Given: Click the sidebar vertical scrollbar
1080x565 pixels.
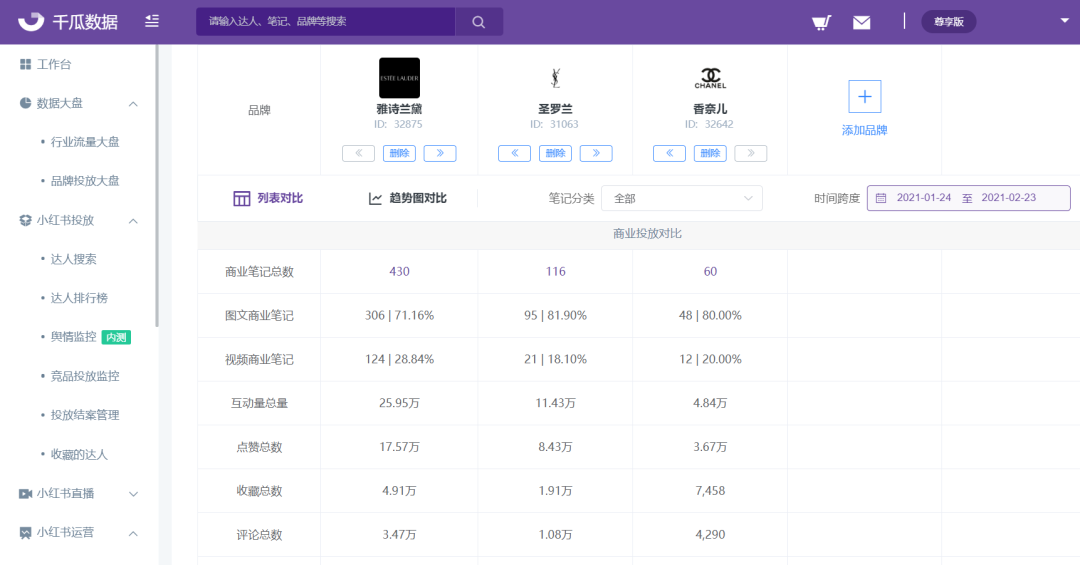Looking at the screenshot, I should pyautogui.click(x=157, y=186).
